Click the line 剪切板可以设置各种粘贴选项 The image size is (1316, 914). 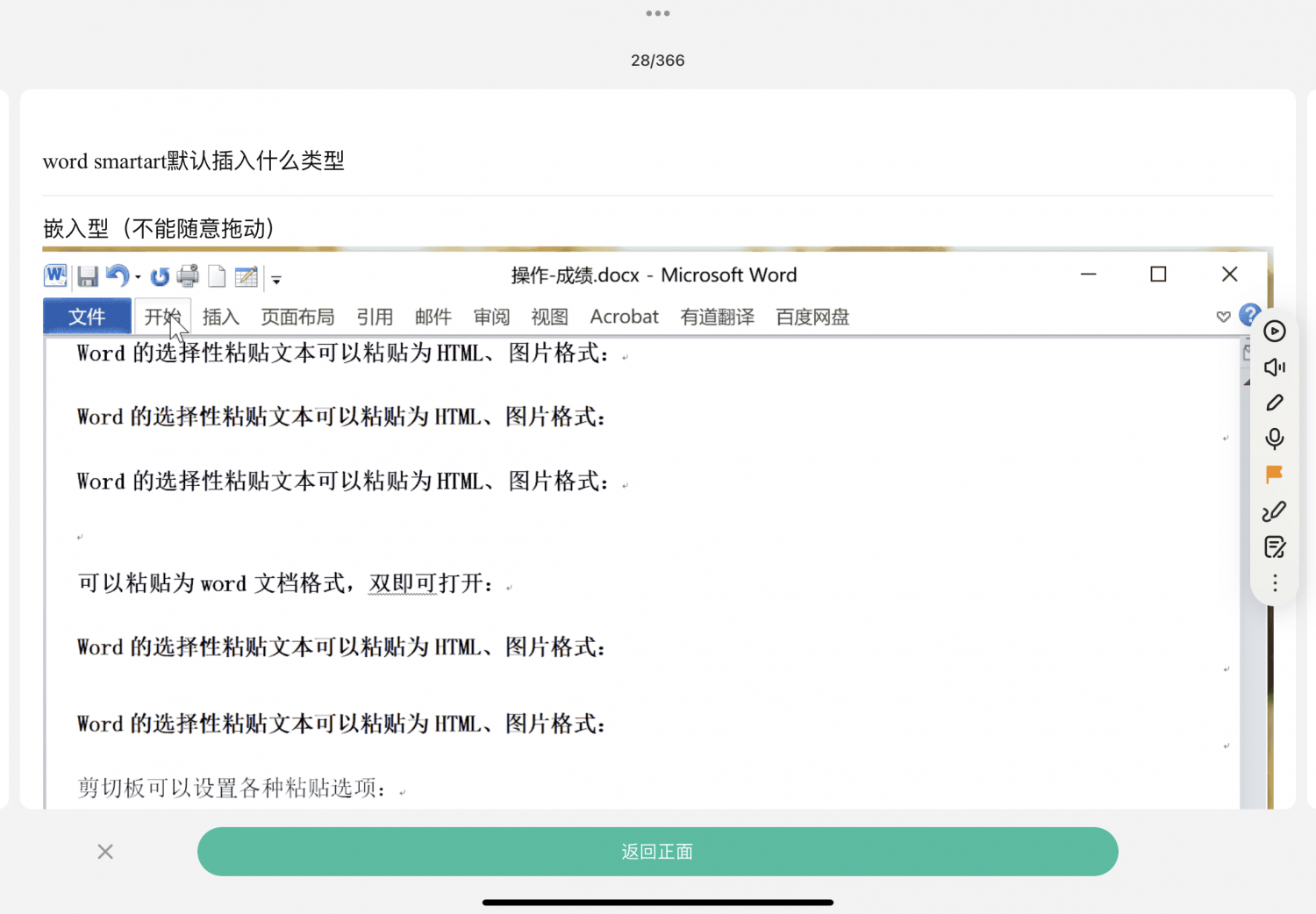click(232, 788)
